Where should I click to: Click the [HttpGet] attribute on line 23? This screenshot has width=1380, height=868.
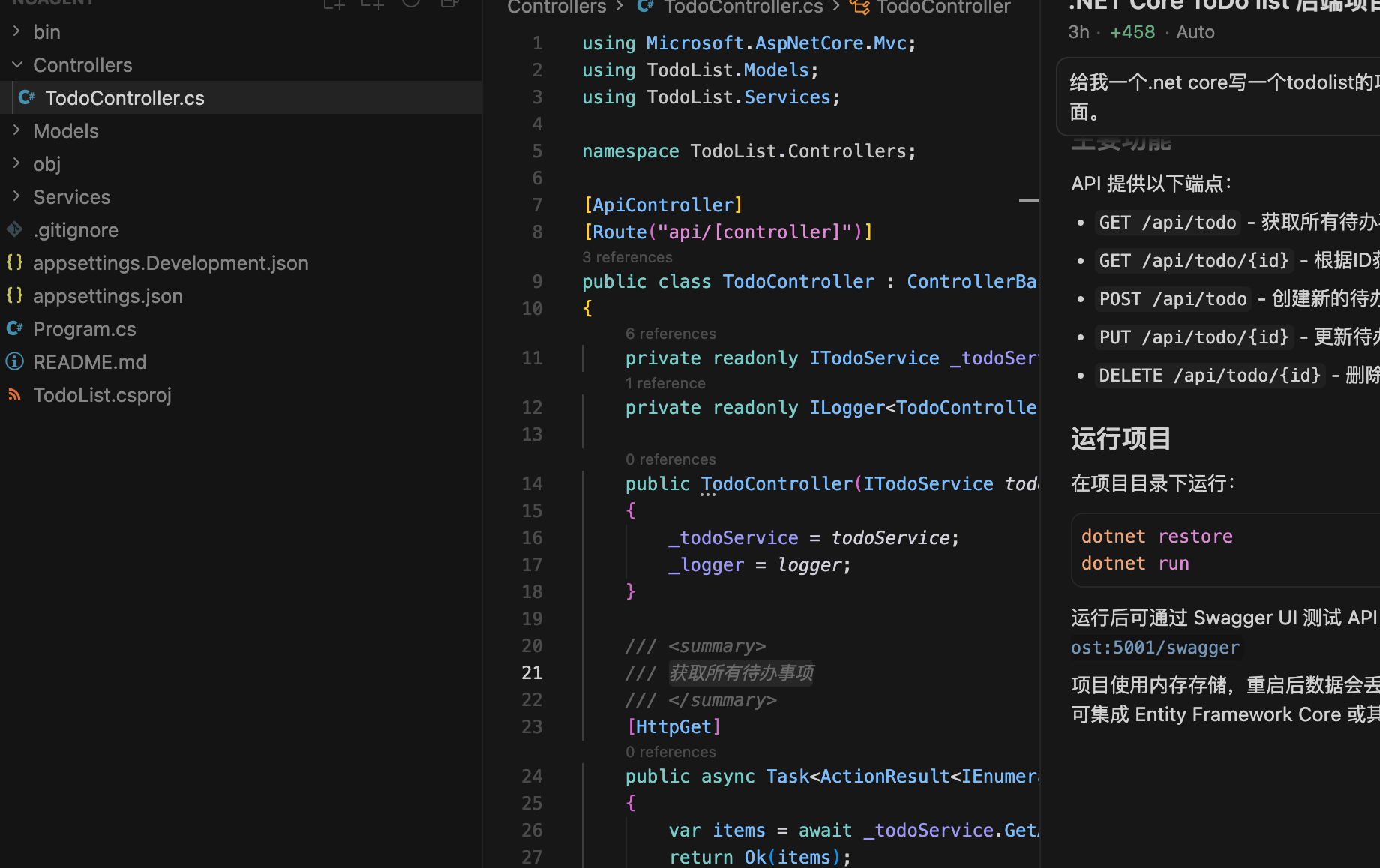pyautogui.click(x=673, y=727)
